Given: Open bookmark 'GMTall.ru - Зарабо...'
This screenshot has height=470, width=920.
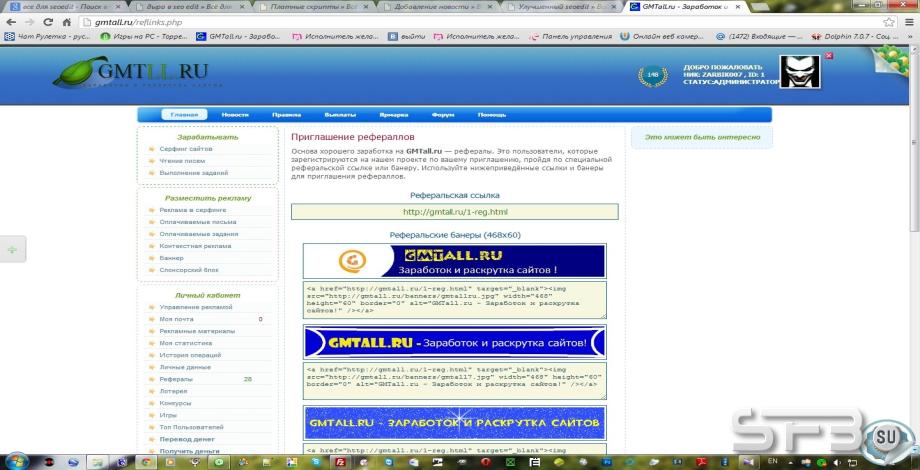Looking at the screenshot, I should click(239, 36).
